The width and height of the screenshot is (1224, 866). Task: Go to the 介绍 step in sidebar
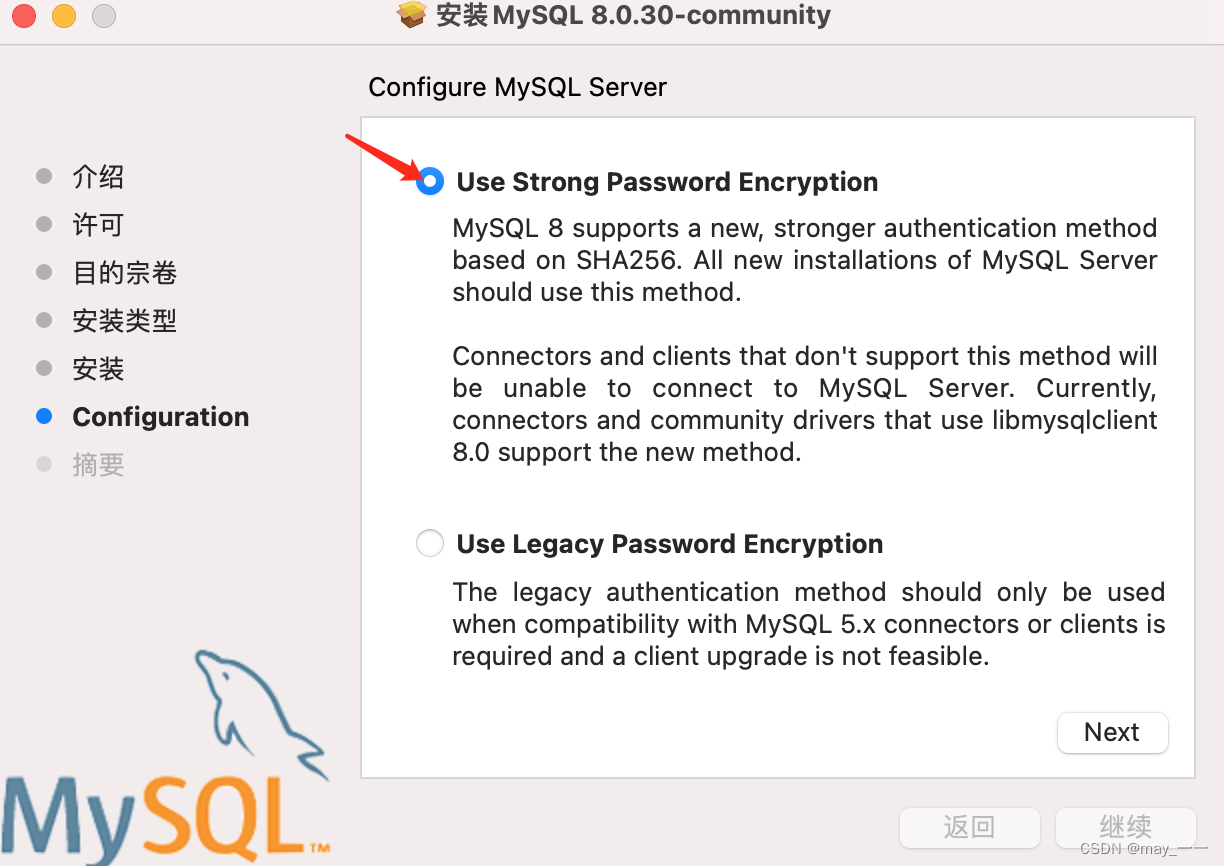98,177
